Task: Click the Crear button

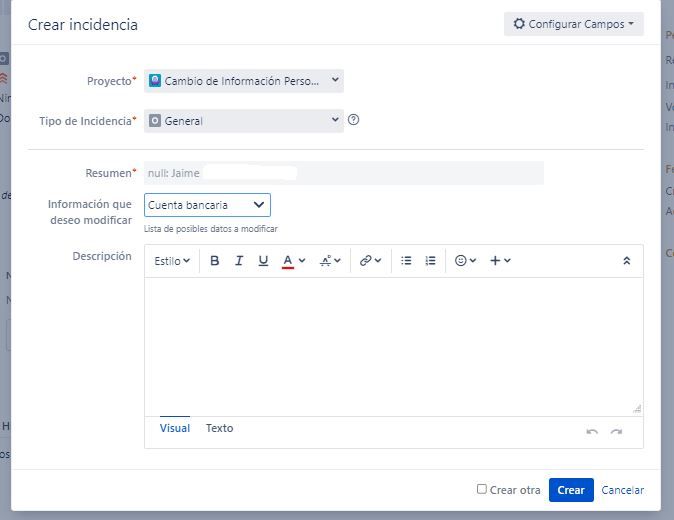Action: 571,490
